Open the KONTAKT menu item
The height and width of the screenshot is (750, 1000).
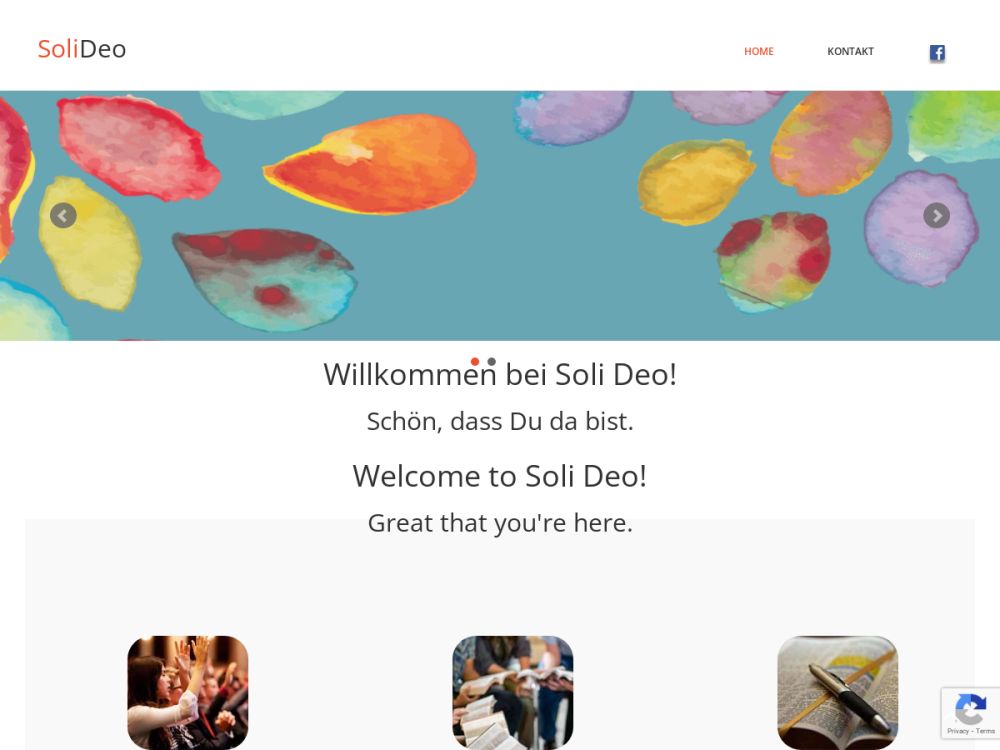(x=850, y=52)
